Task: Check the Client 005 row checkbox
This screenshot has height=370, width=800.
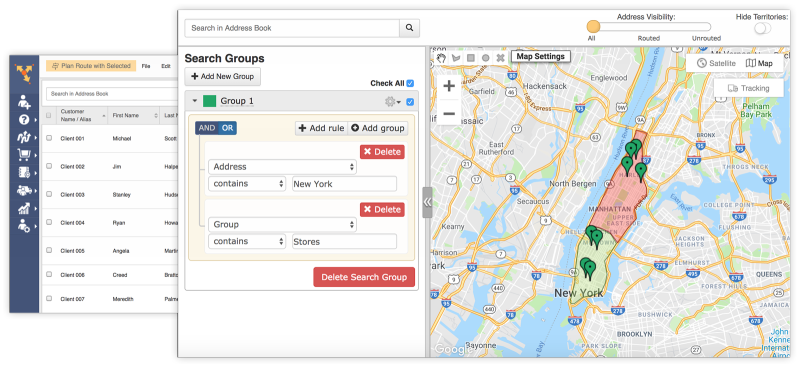Action: [x=49, y=251]
